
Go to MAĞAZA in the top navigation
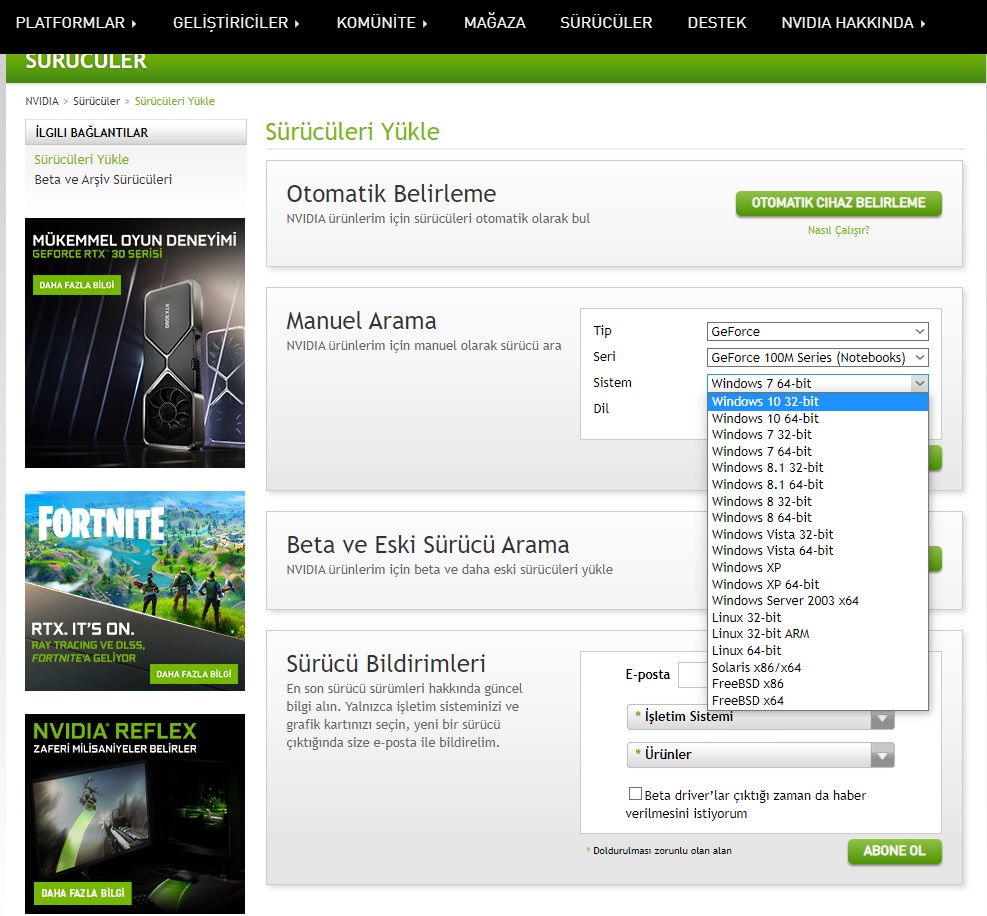point(495,23)
